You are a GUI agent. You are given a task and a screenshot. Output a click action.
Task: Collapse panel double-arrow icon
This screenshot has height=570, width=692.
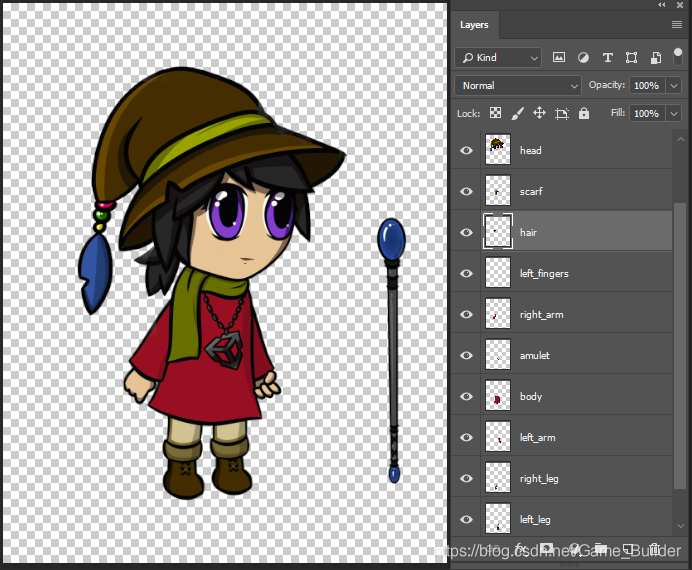point(662,5)
